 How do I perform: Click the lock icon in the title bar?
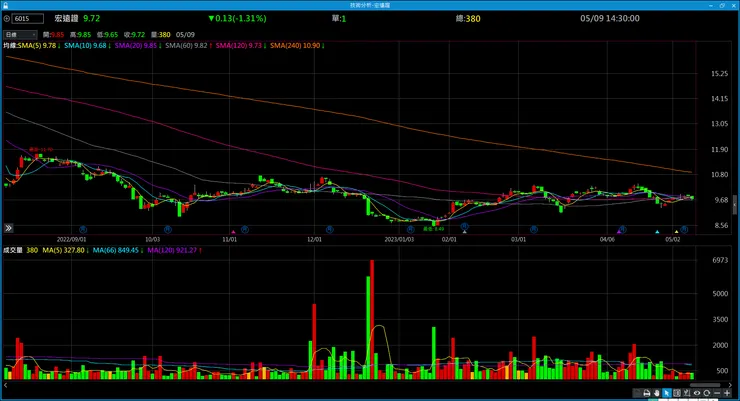click(x=5, y=5)
